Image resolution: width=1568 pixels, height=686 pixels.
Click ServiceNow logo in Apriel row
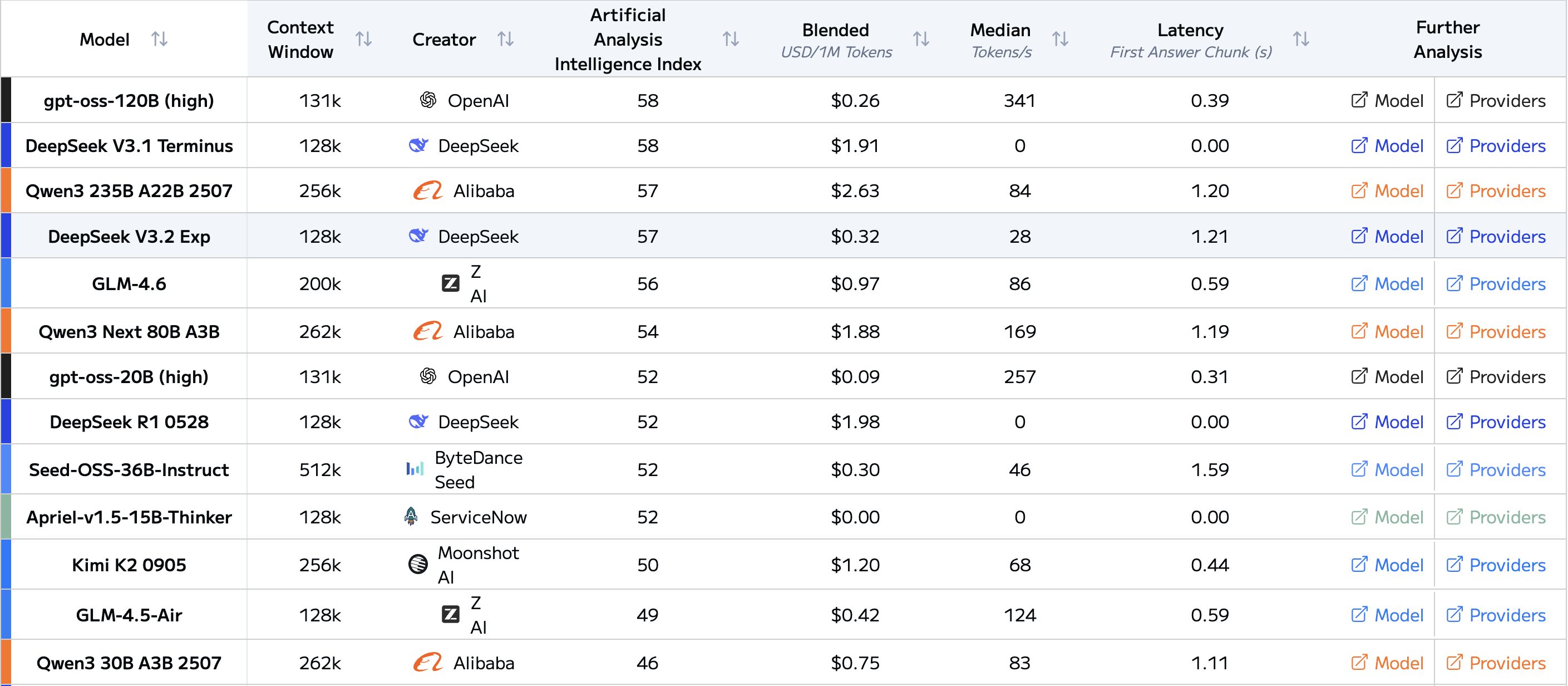[412, 517]
